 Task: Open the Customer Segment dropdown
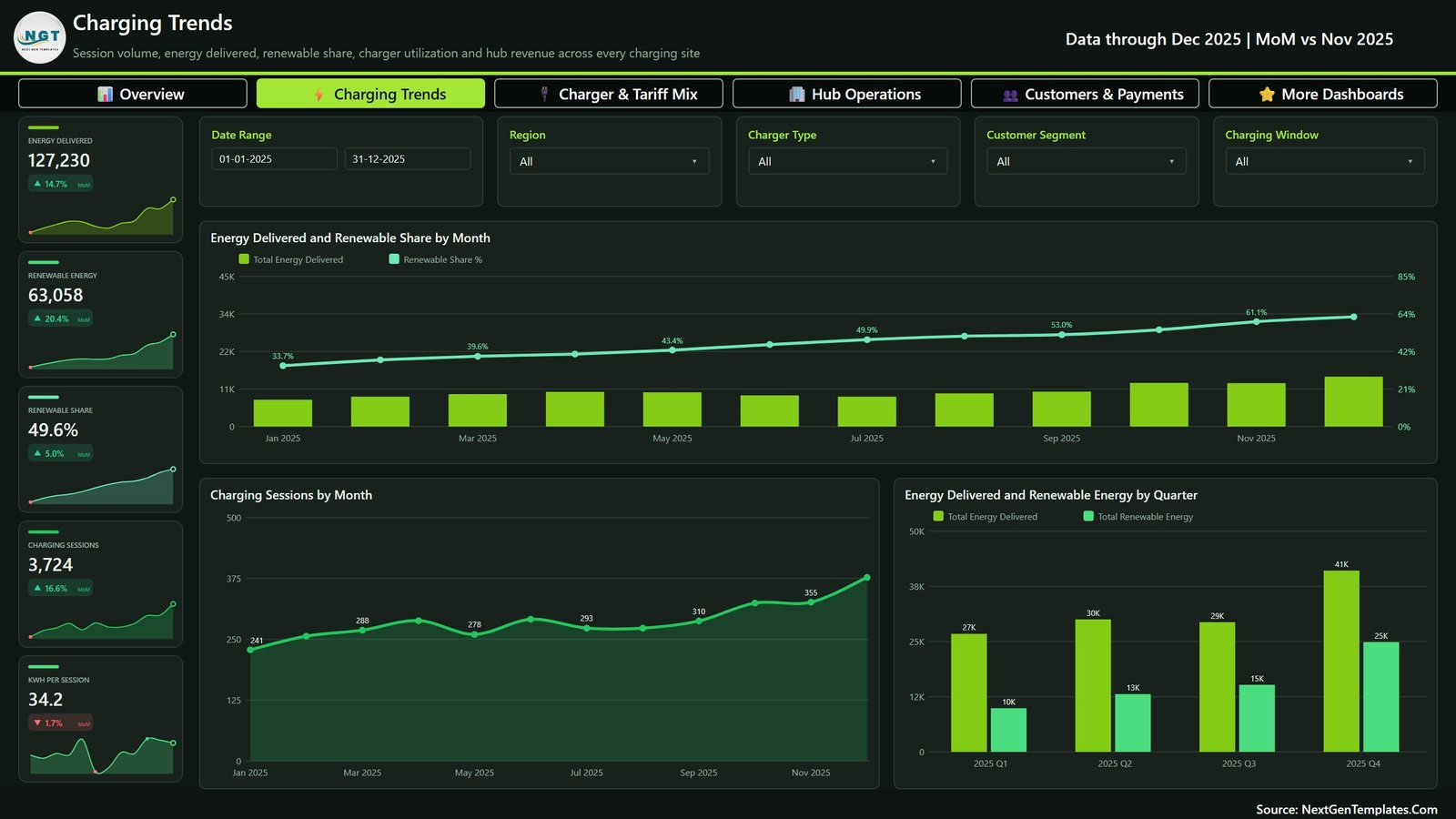click(x=1086, y=161)
